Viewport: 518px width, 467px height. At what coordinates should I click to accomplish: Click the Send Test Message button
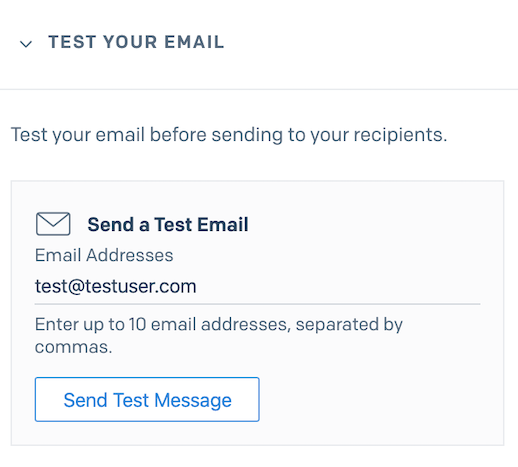pos(147,399)
